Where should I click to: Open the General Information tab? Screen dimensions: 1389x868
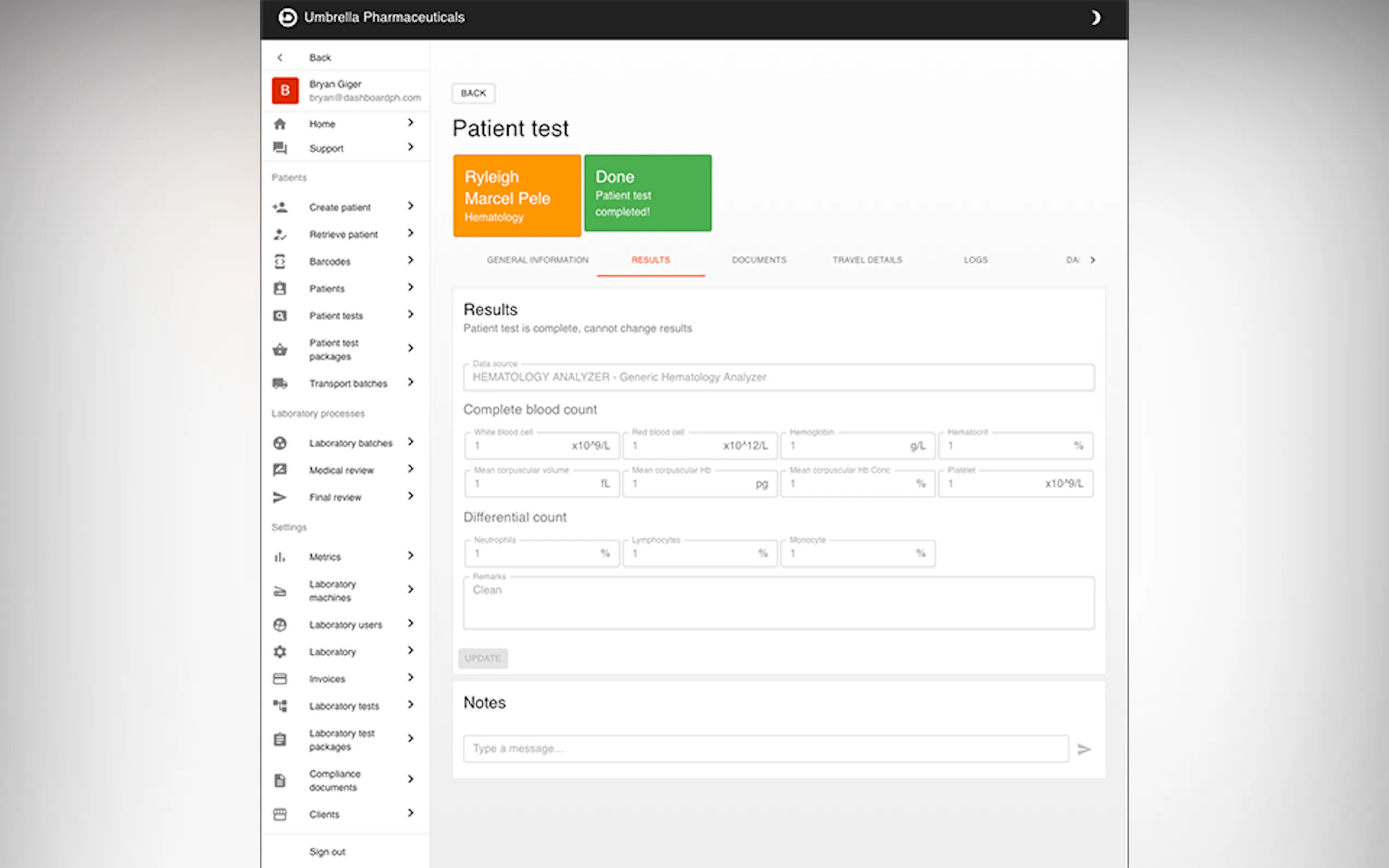coord(538,260)
